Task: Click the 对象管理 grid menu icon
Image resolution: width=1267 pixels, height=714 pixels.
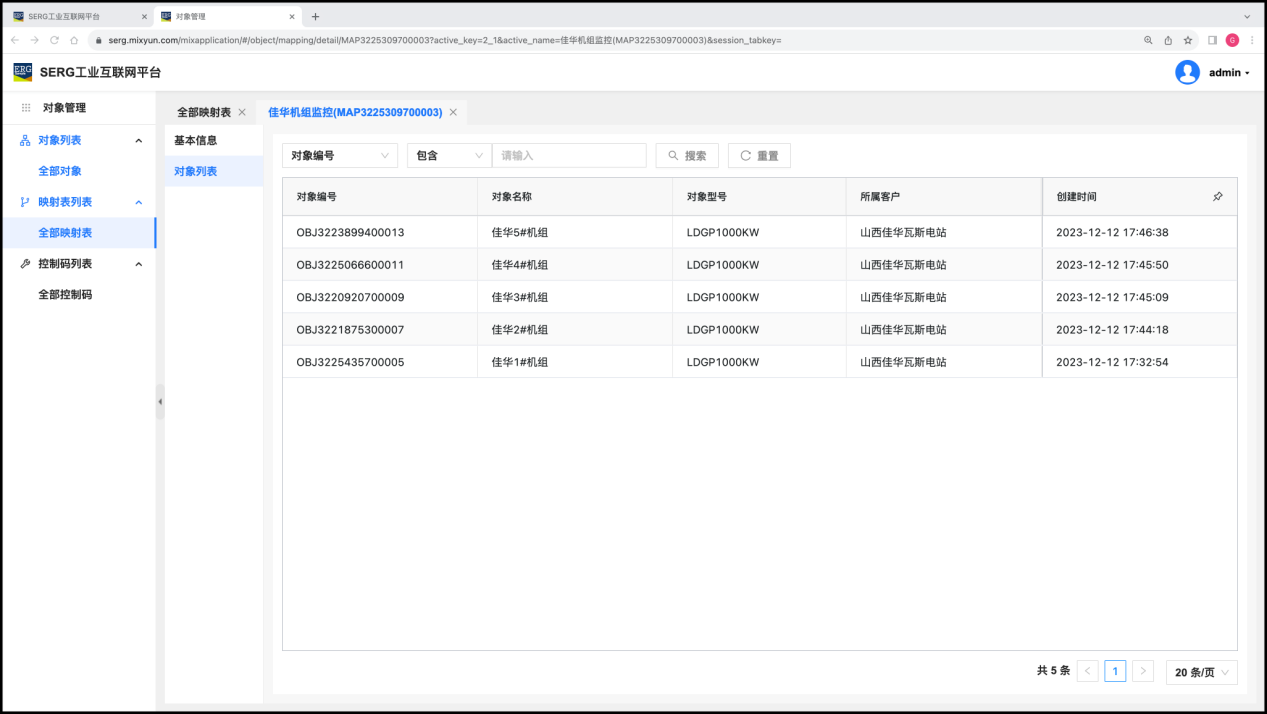Action: pyautogui.click(x=26, y=108)
